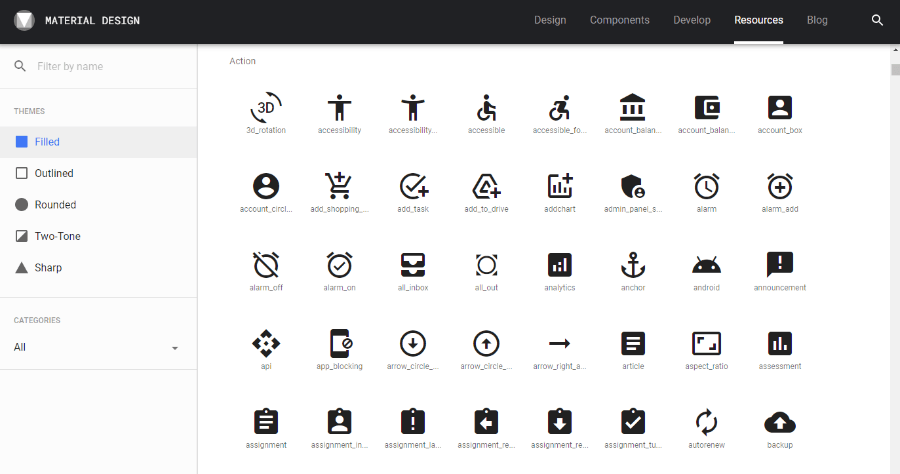900x474 pixels.
Task: Choose the Rounded theme
Action: pos(98,205)
